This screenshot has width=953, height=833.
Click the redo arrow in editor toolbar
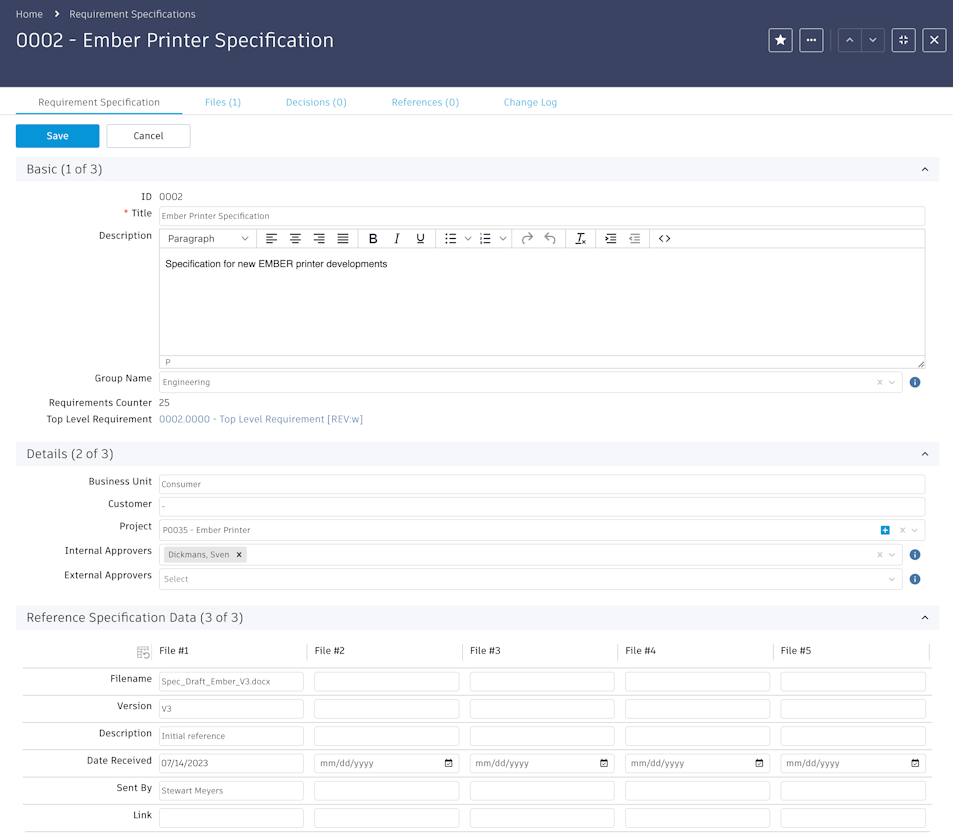pos(527,239)
